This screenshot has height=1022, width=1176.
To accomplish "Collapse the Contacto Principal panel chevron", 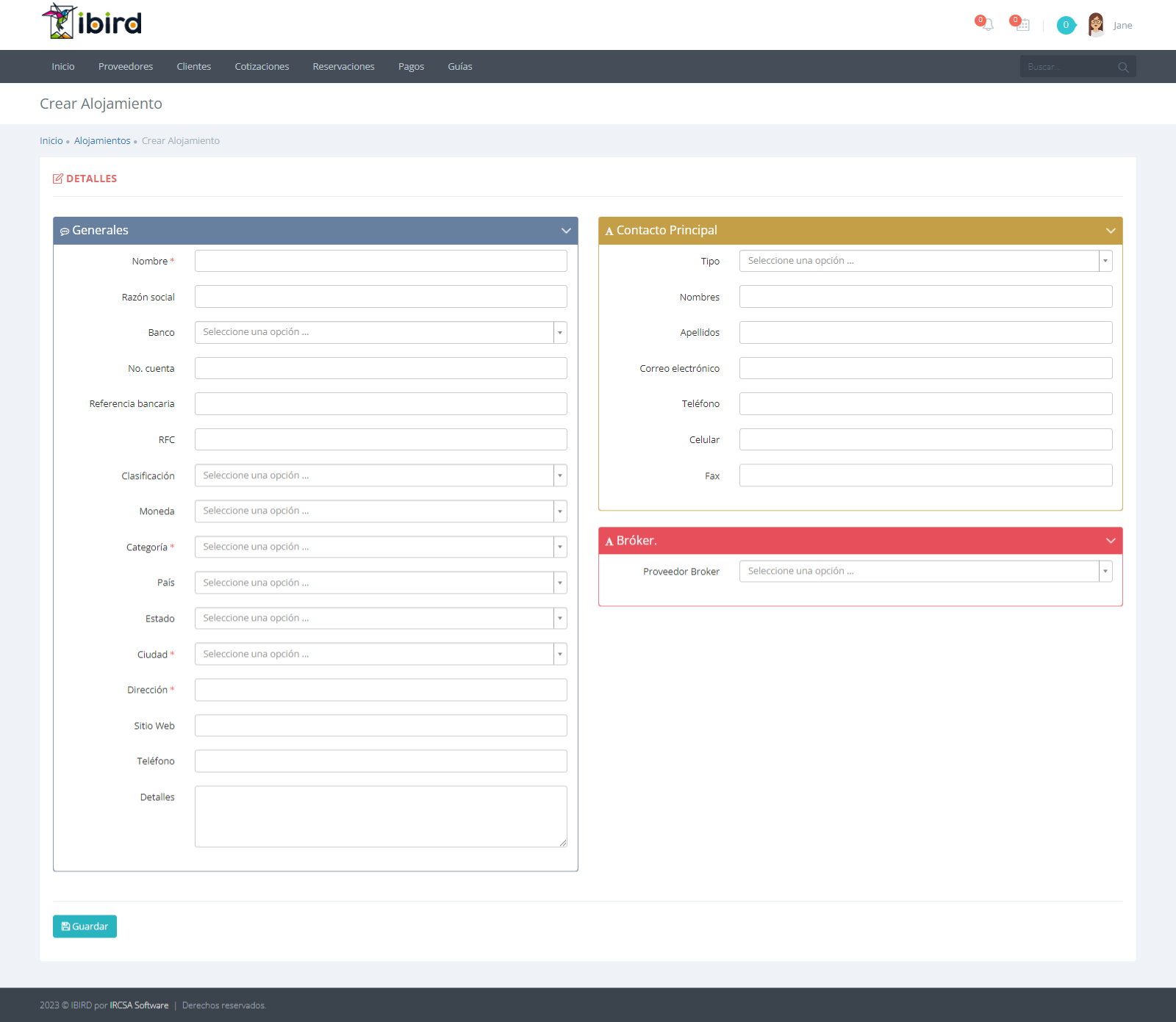I will click(1111, 231).
